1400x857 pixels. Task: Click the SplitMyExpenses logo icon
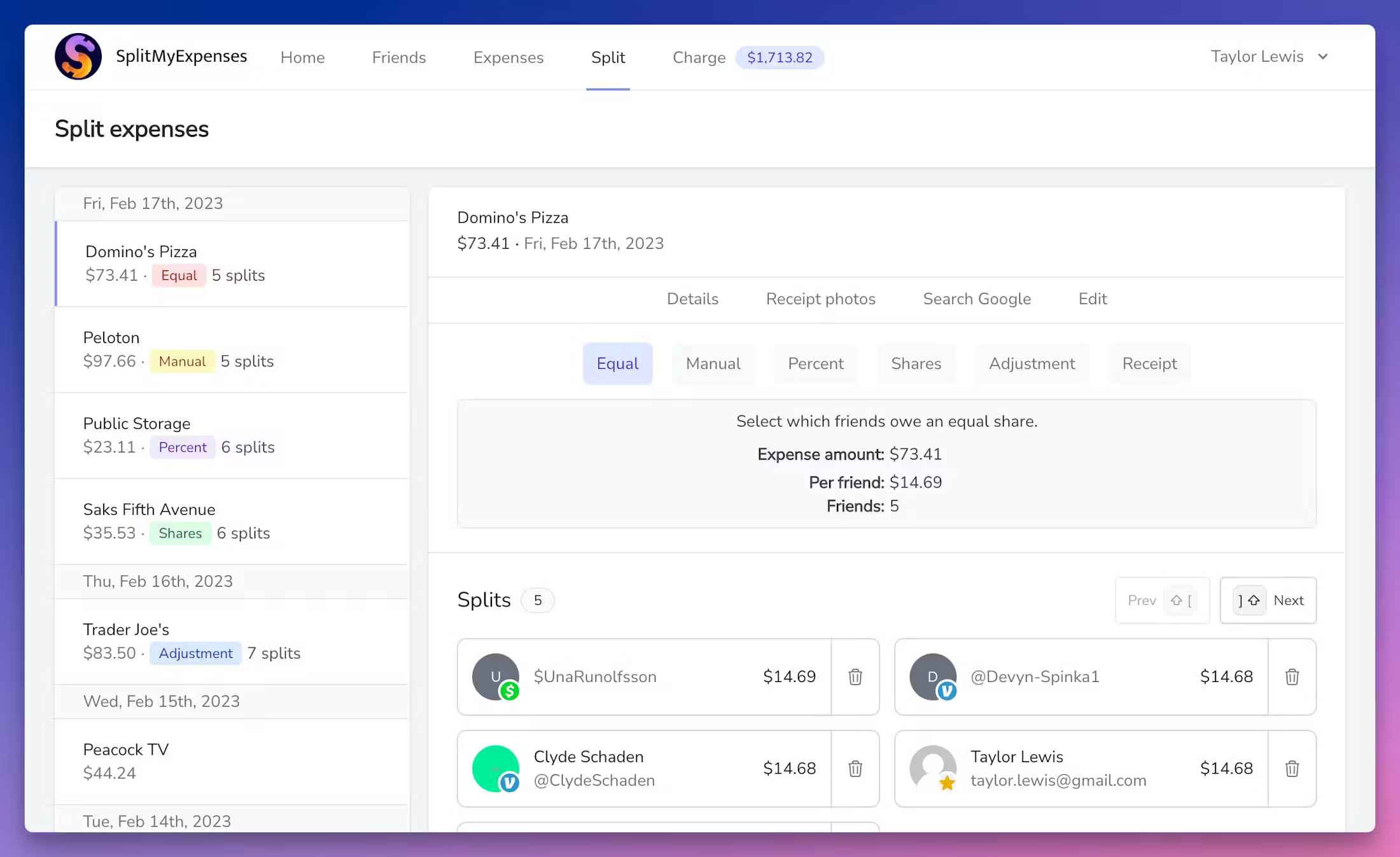[78, 56]
